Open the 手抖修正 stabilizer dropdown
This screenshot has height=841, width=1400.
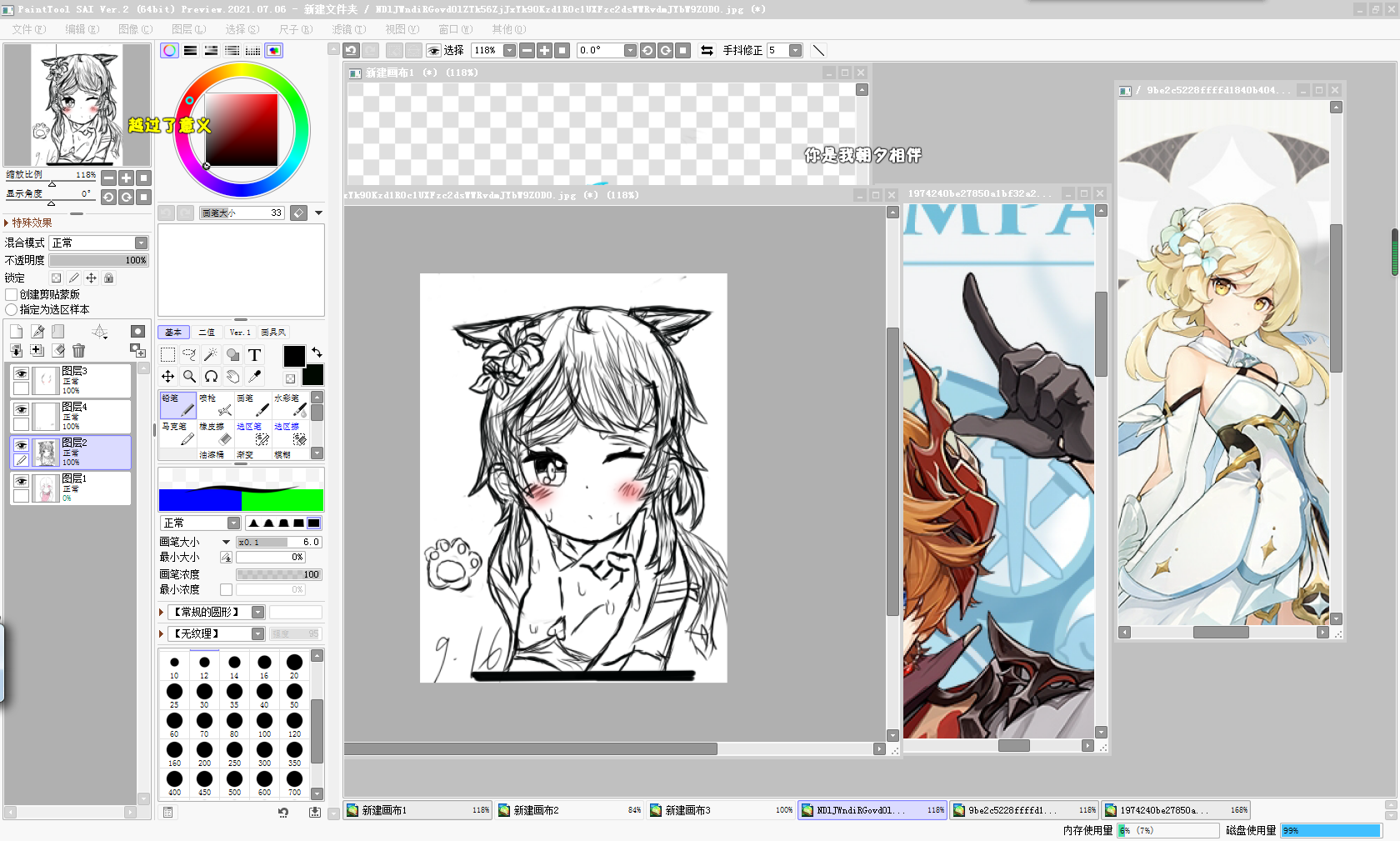tap(795, 51)
